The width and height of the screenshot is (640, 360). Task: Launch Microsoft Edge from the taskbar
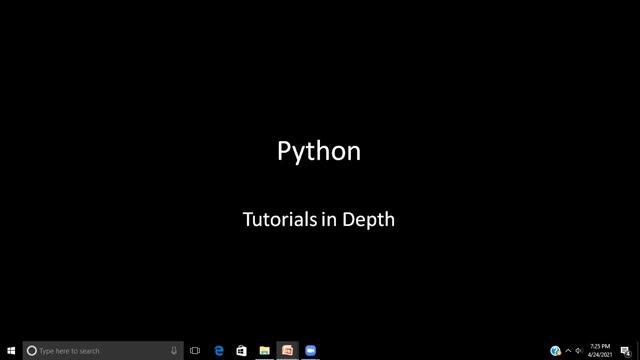pos(219,351)
